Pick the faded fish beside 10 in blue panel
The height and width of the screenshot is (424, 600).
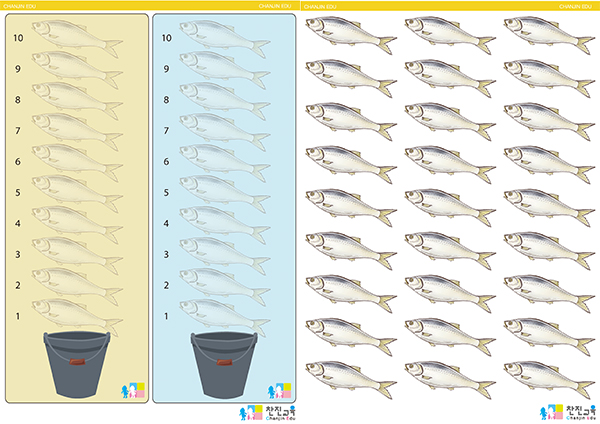[x=225, y=39]
